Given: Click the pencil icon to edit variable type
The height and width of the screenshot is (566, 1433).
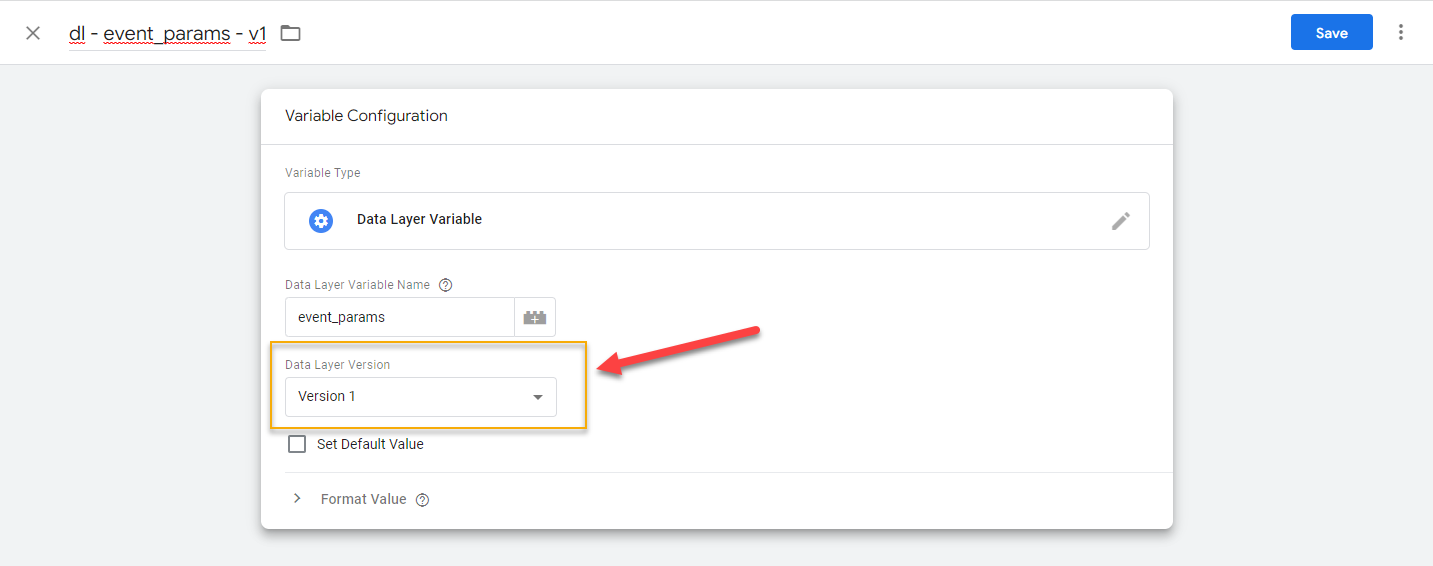Looking at the screenshot, I should pyautogui.click(x=1120, y=221).
